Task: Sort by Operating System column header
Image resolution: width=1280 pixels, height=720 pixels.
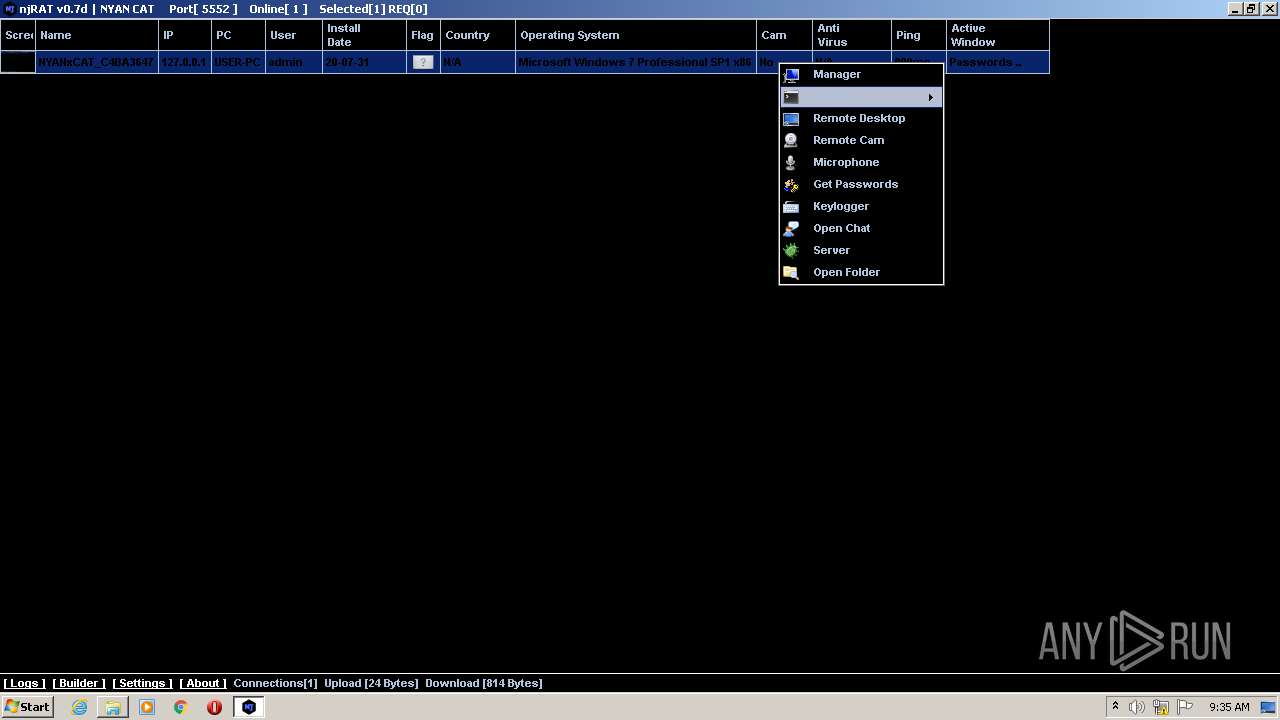Action: click(x=636, y=35)
